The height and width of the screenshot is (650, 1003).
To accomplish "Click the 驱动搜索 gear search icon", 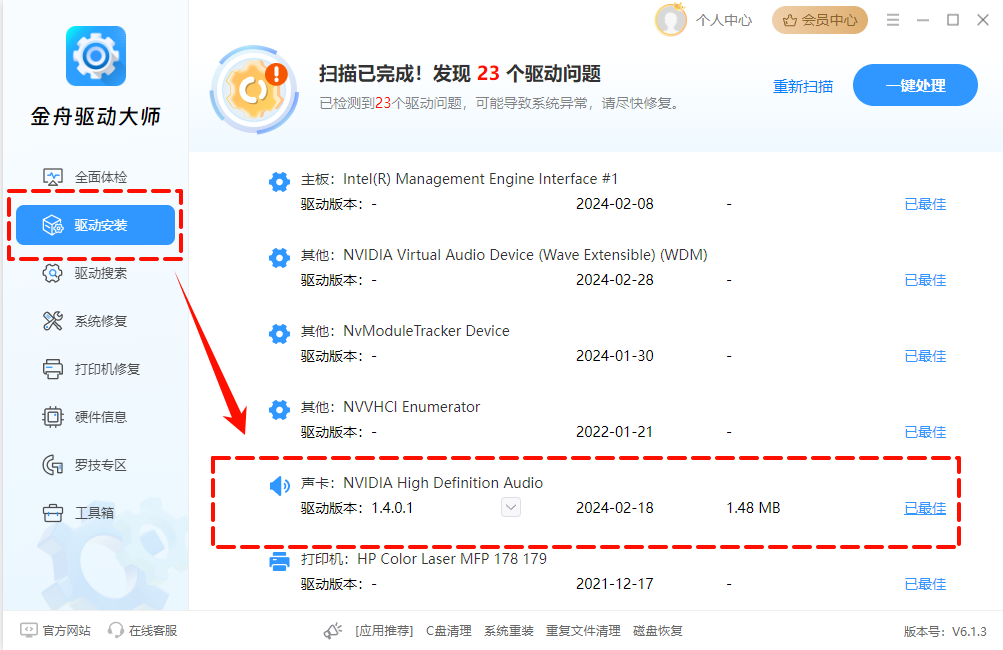I will (x=52, y=273).
